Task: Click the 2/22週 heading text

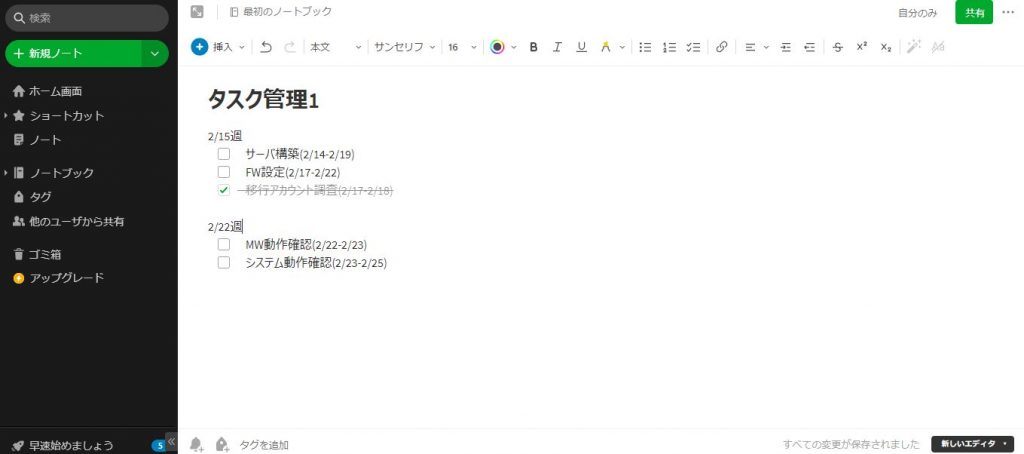Action: point(225,227)
